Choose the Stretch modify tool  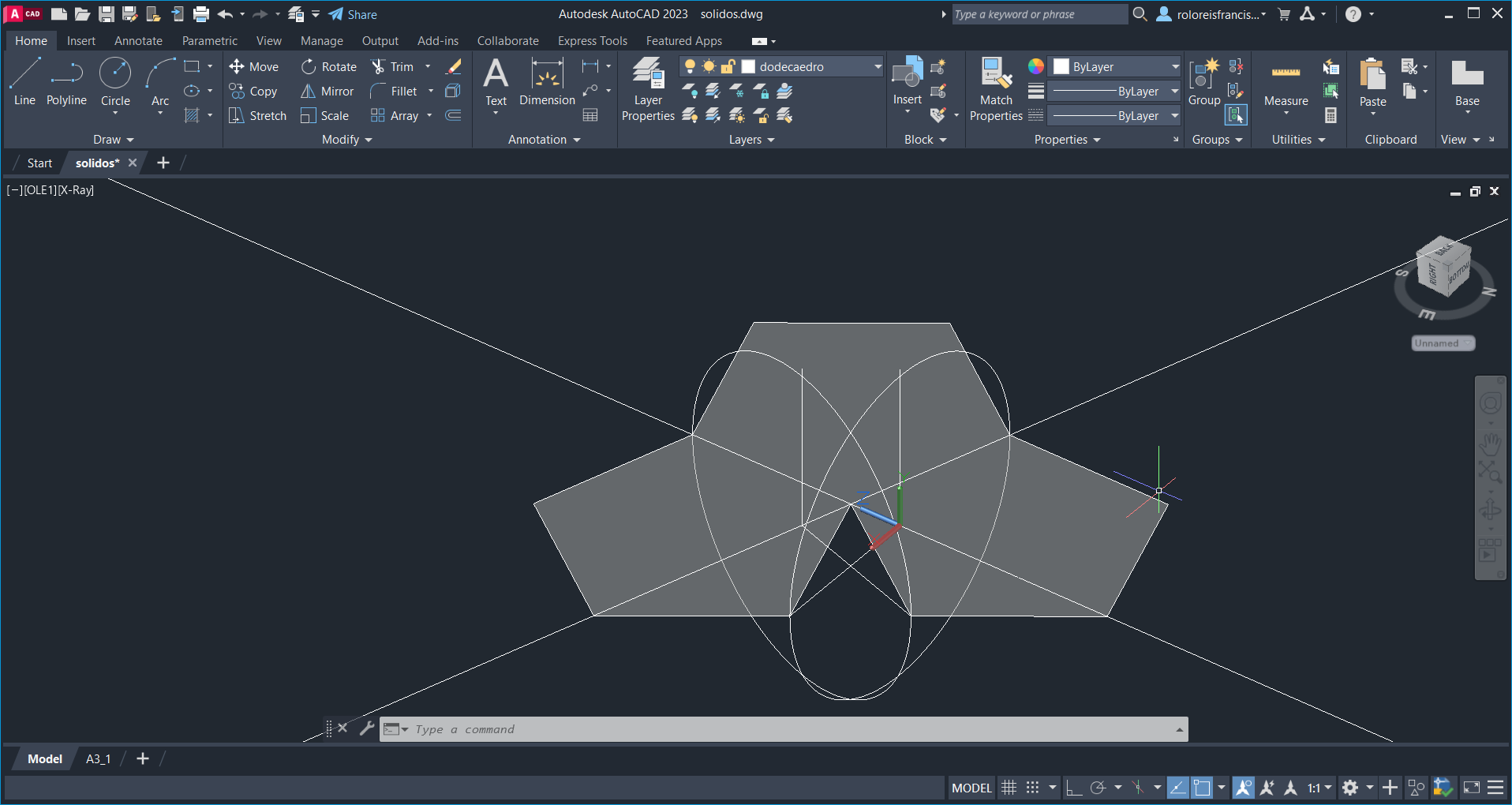(257, 116)
